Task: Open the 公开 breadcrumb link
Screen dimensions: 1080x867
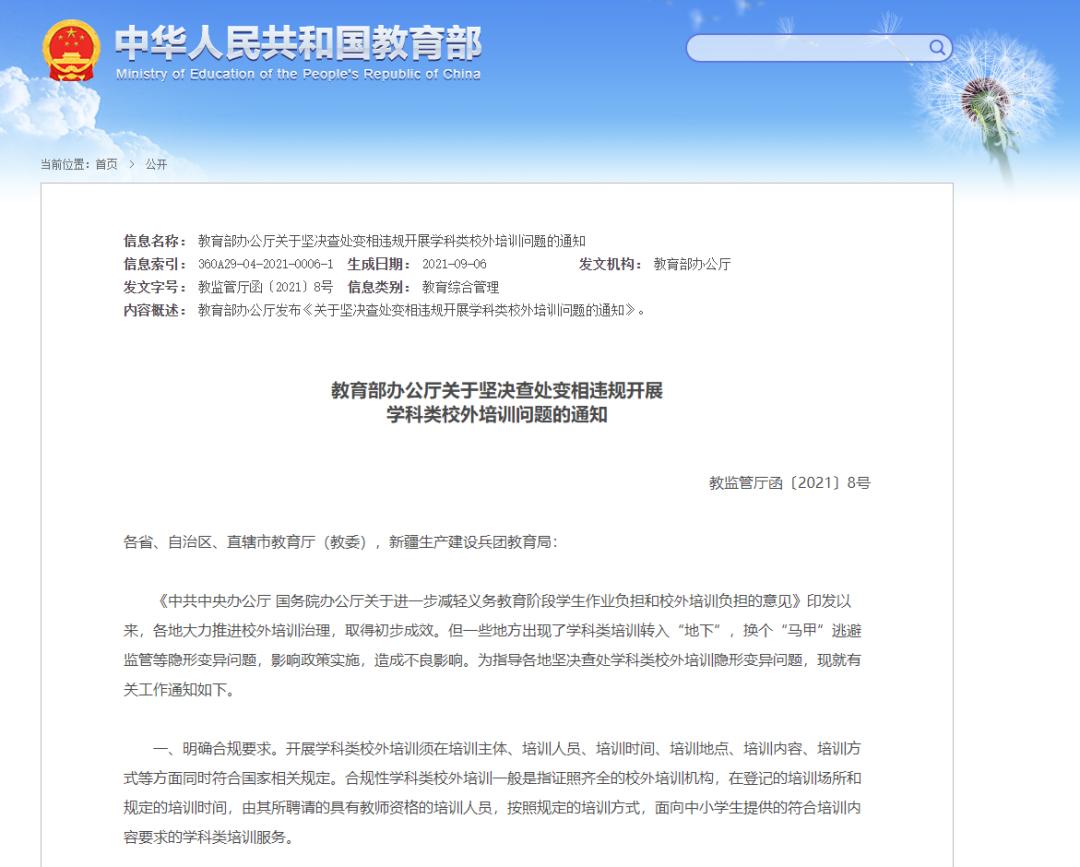Action: click(156, 164)
